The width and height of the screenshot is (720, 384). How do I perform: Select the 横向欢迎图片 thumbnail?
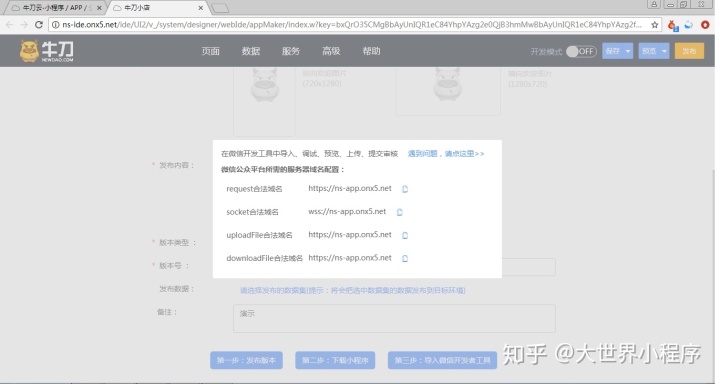(x=448, y=91)
